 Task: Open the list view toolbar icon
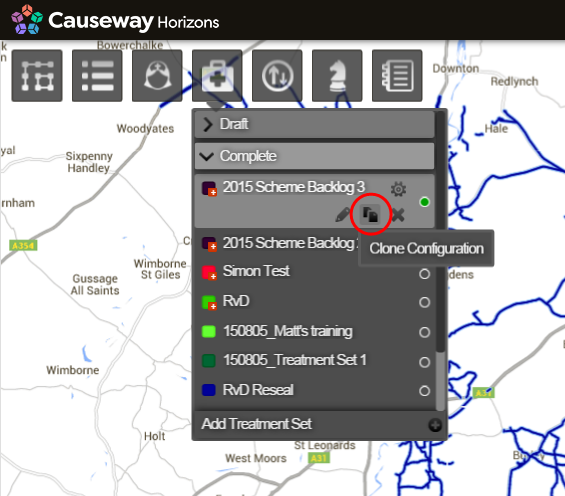coord(97,76)
